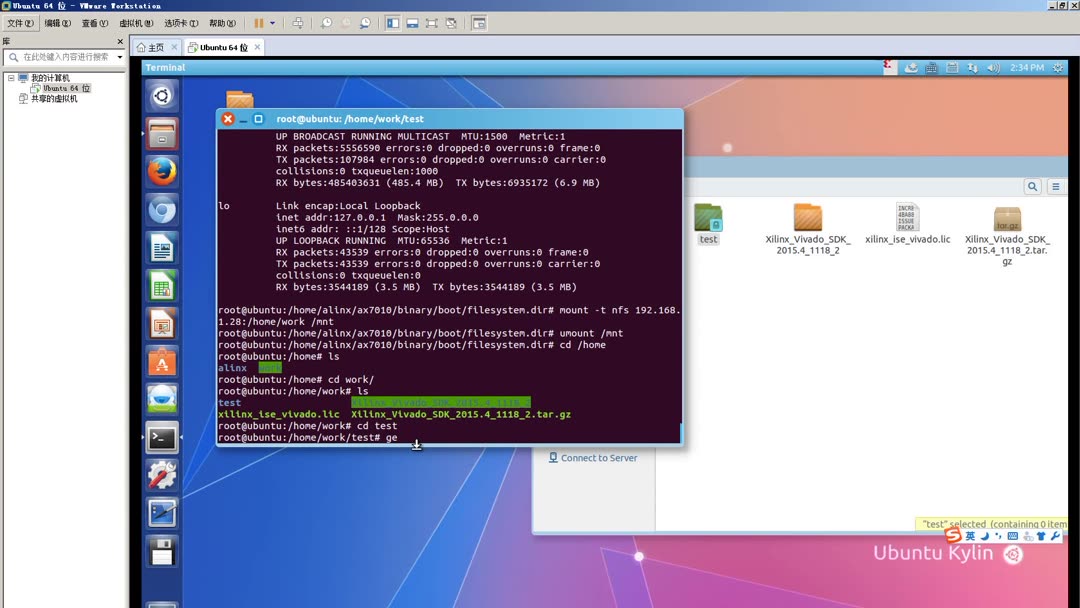Click the Connect to Server link
This screenshot has width=1080, height=608.
593,458
